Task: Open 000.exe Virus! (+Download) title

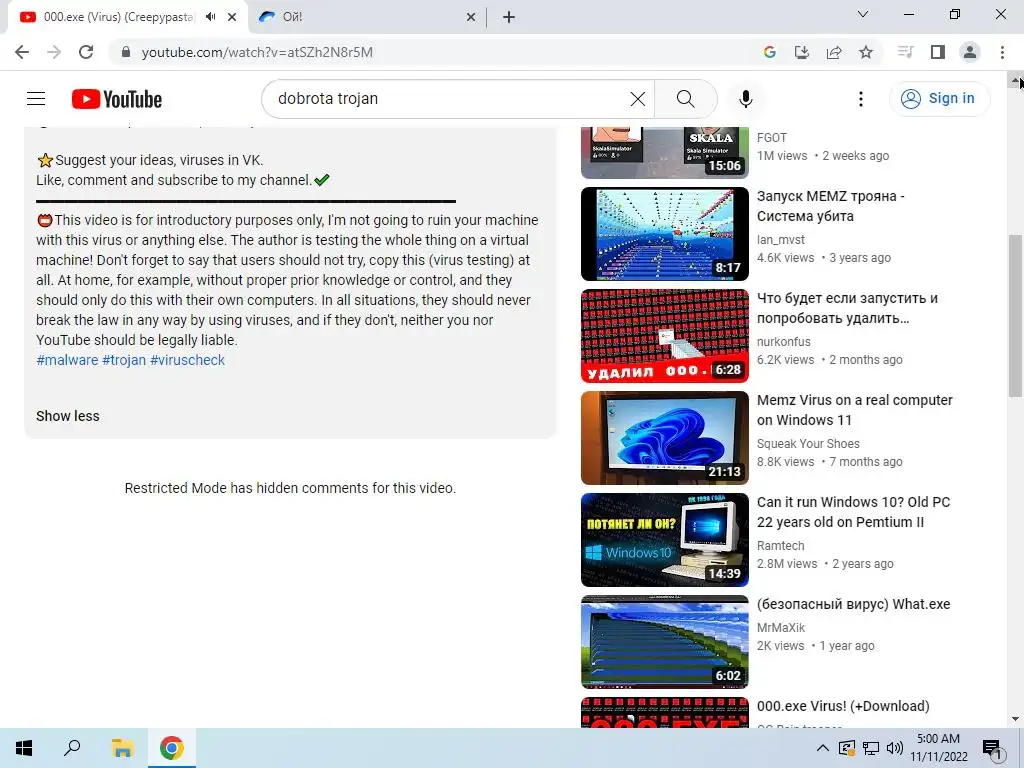Action: 843,706
